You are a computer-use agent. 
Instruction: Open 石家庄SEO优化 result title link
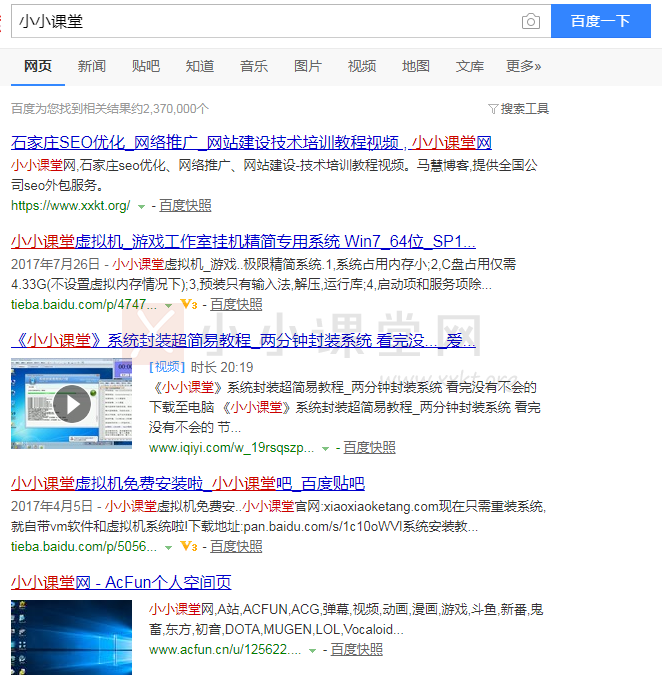pyautogui.click(x=251, y=143)
